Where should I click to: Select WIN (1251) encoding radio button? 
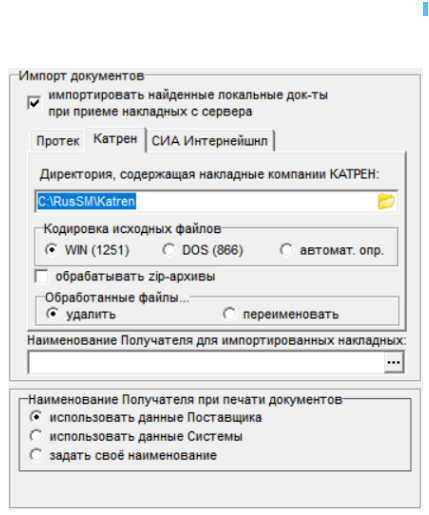51,250
